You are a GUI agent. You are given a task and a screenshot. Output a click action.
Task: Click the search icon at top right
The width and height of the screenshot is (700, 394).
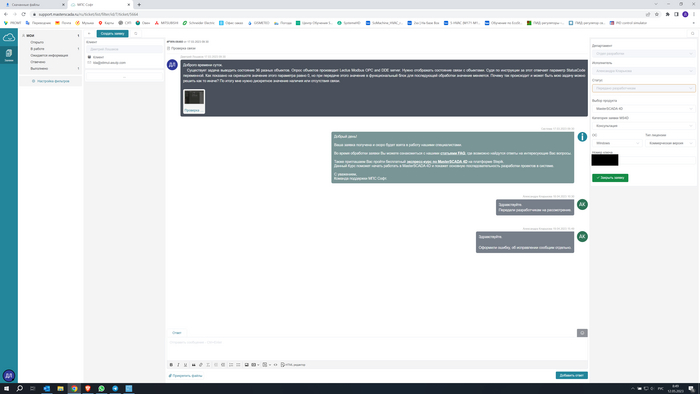coord(692,33)
